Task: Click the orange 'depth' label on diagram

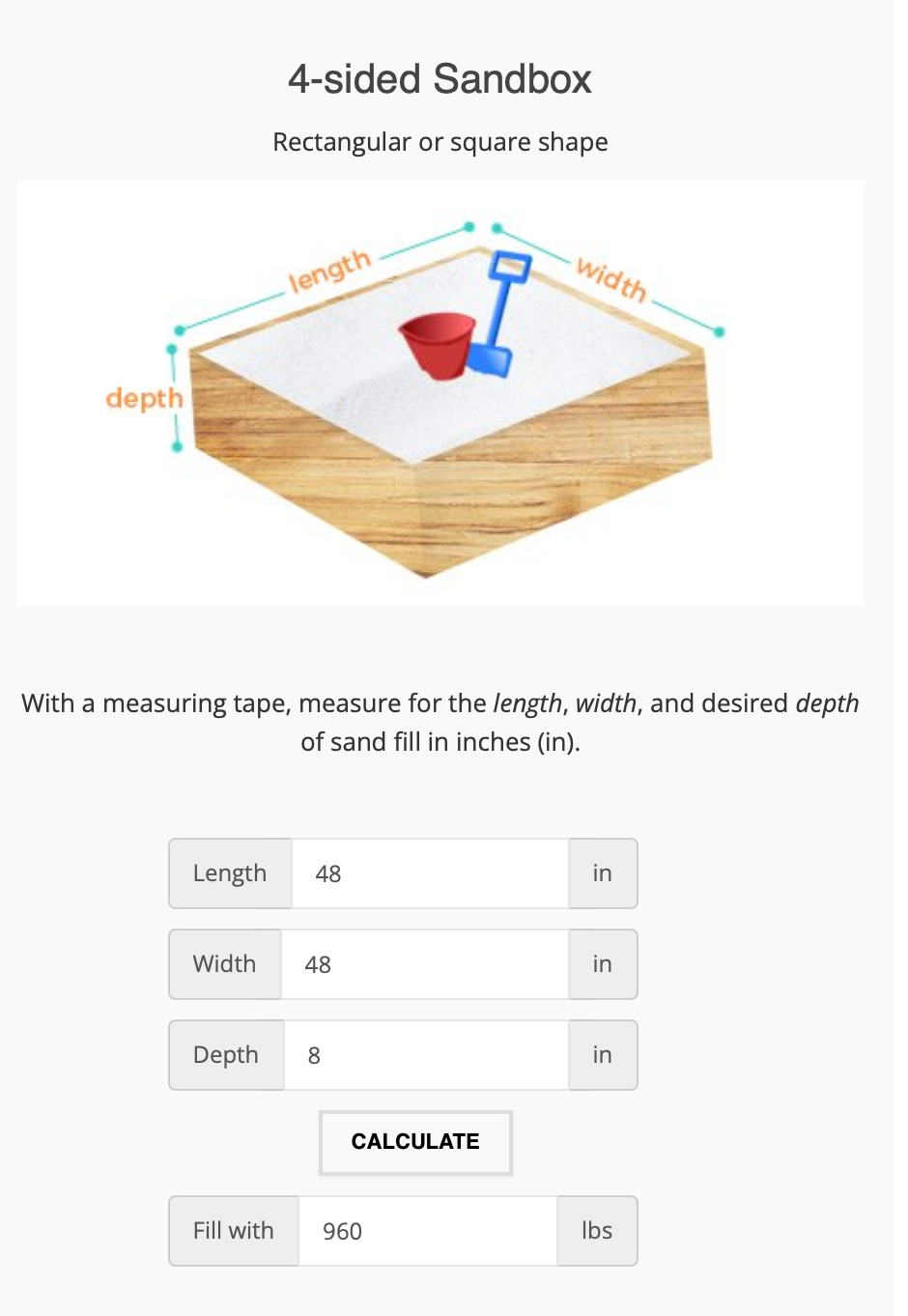Action: pos(144,398)
